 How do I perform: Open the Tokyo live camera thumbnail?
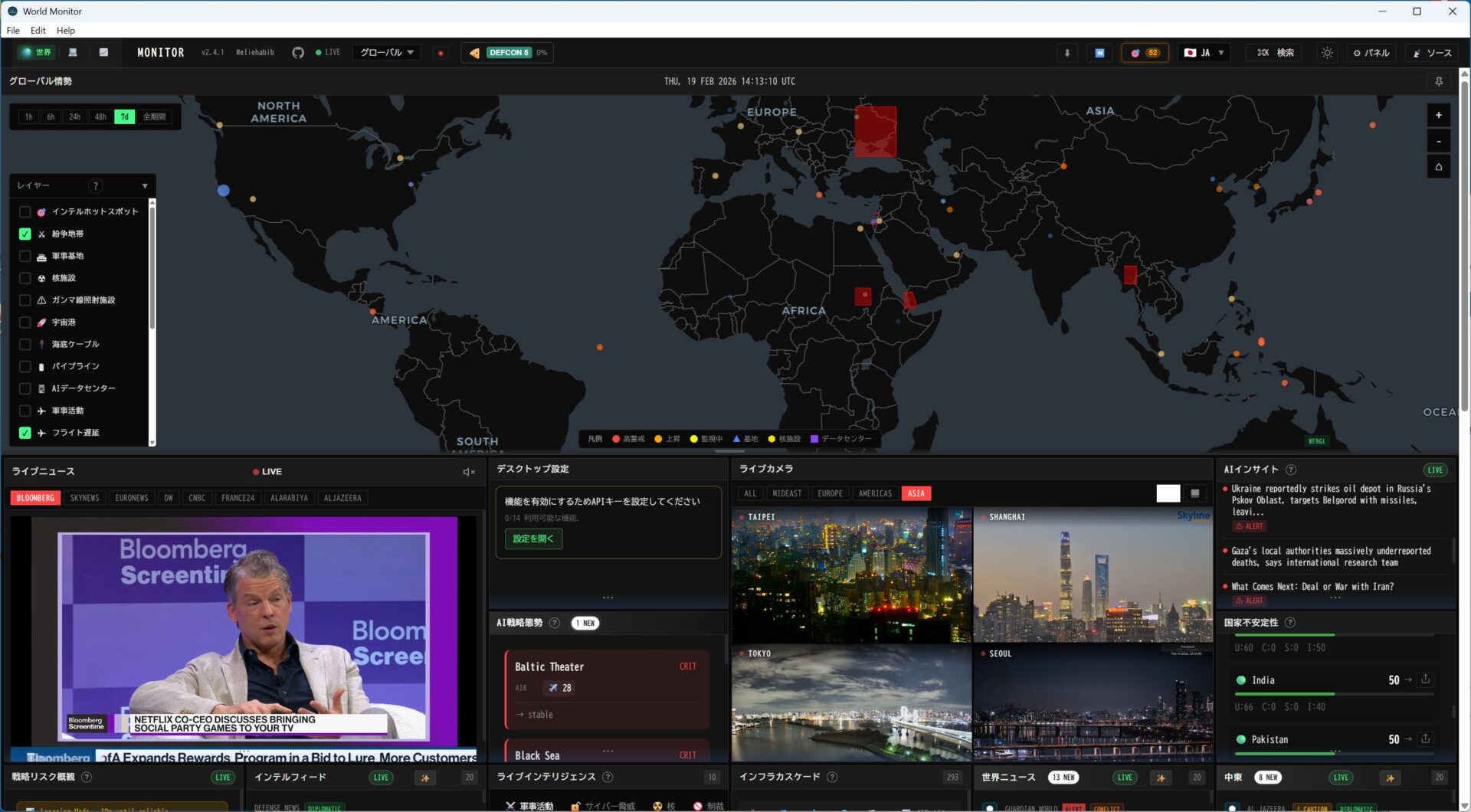tap(851, 703)
